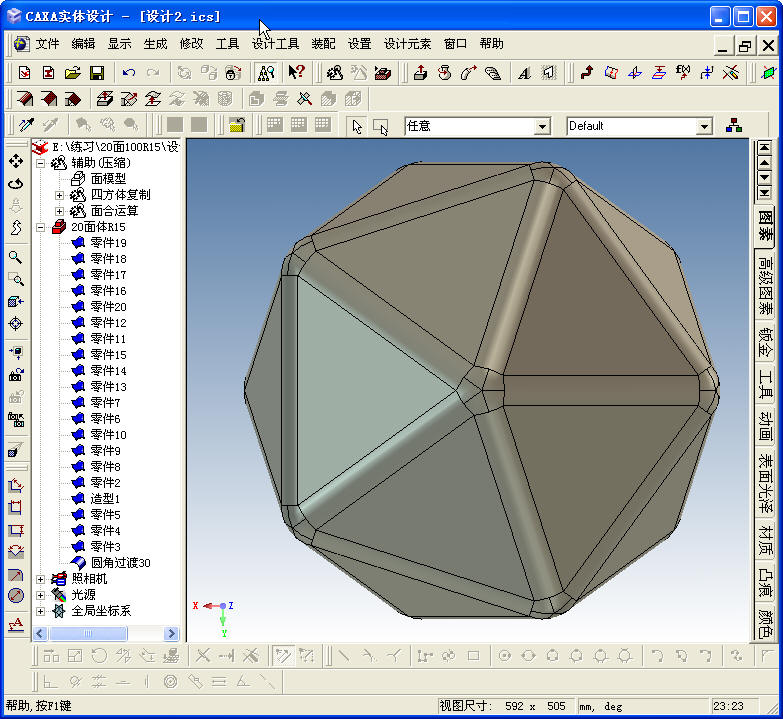
Task: Click the context help arrow-question icon
Action: (x=297, y=72)
